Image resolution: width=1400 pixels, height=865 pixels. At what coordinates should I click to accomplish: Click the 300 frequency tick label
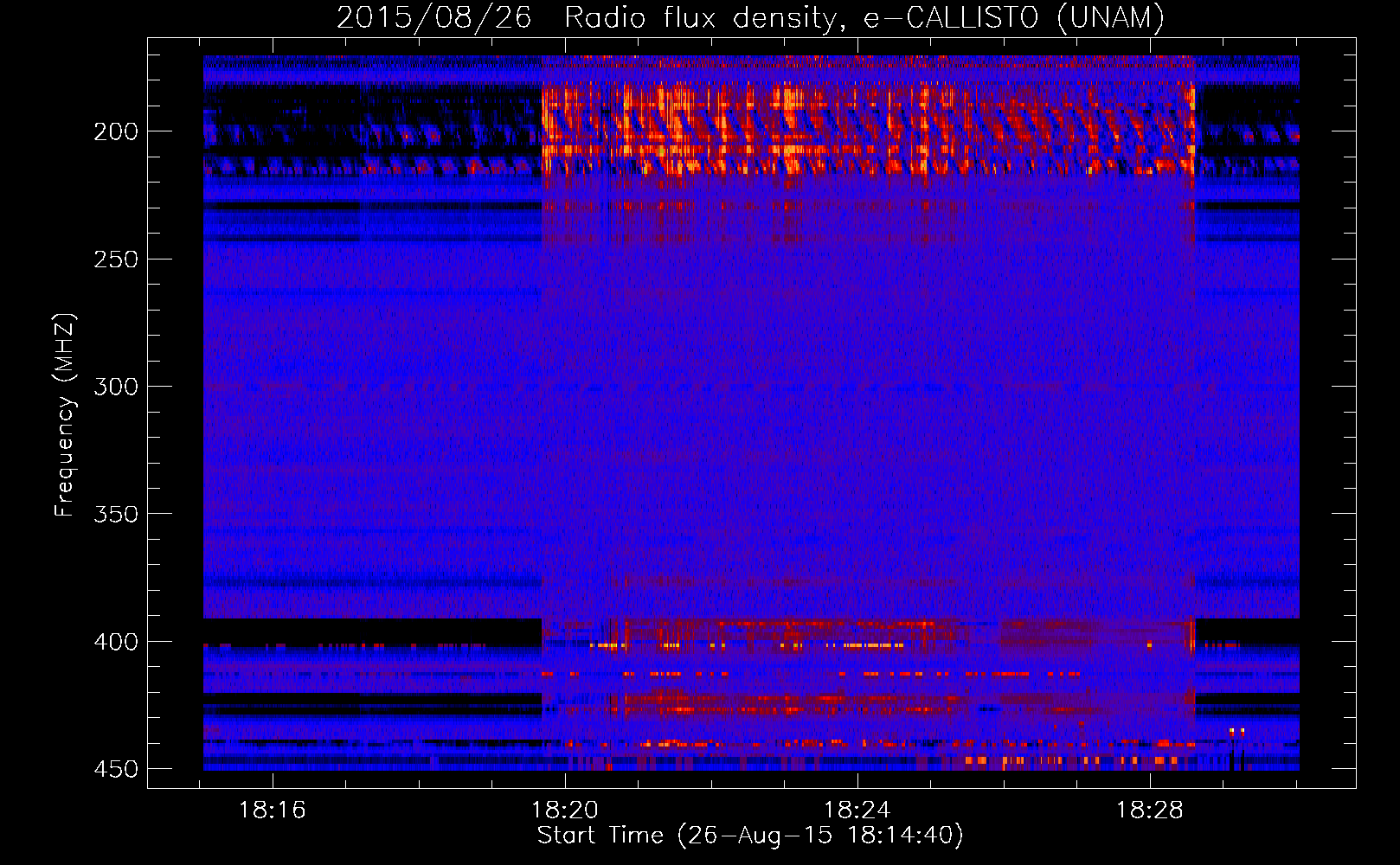click(x=115, y=387)
